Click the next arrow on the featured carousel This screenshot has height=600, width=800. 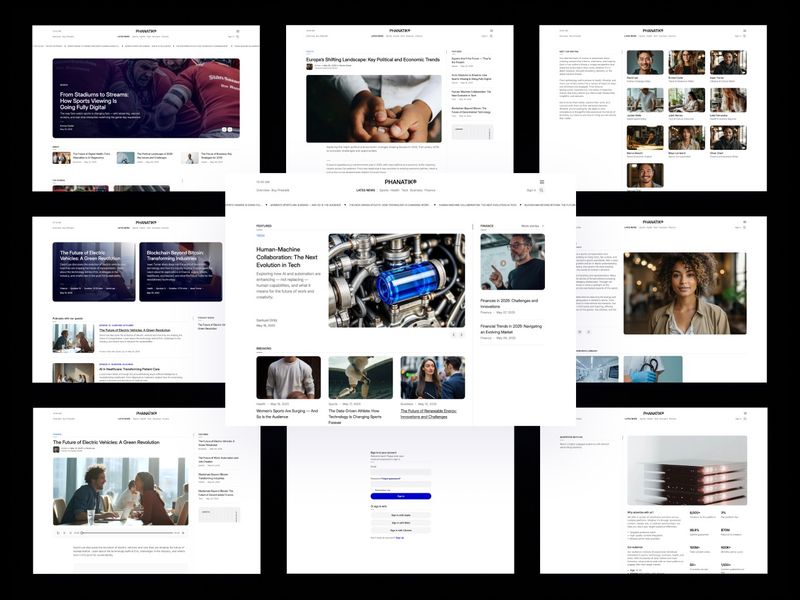coord(461,334)
